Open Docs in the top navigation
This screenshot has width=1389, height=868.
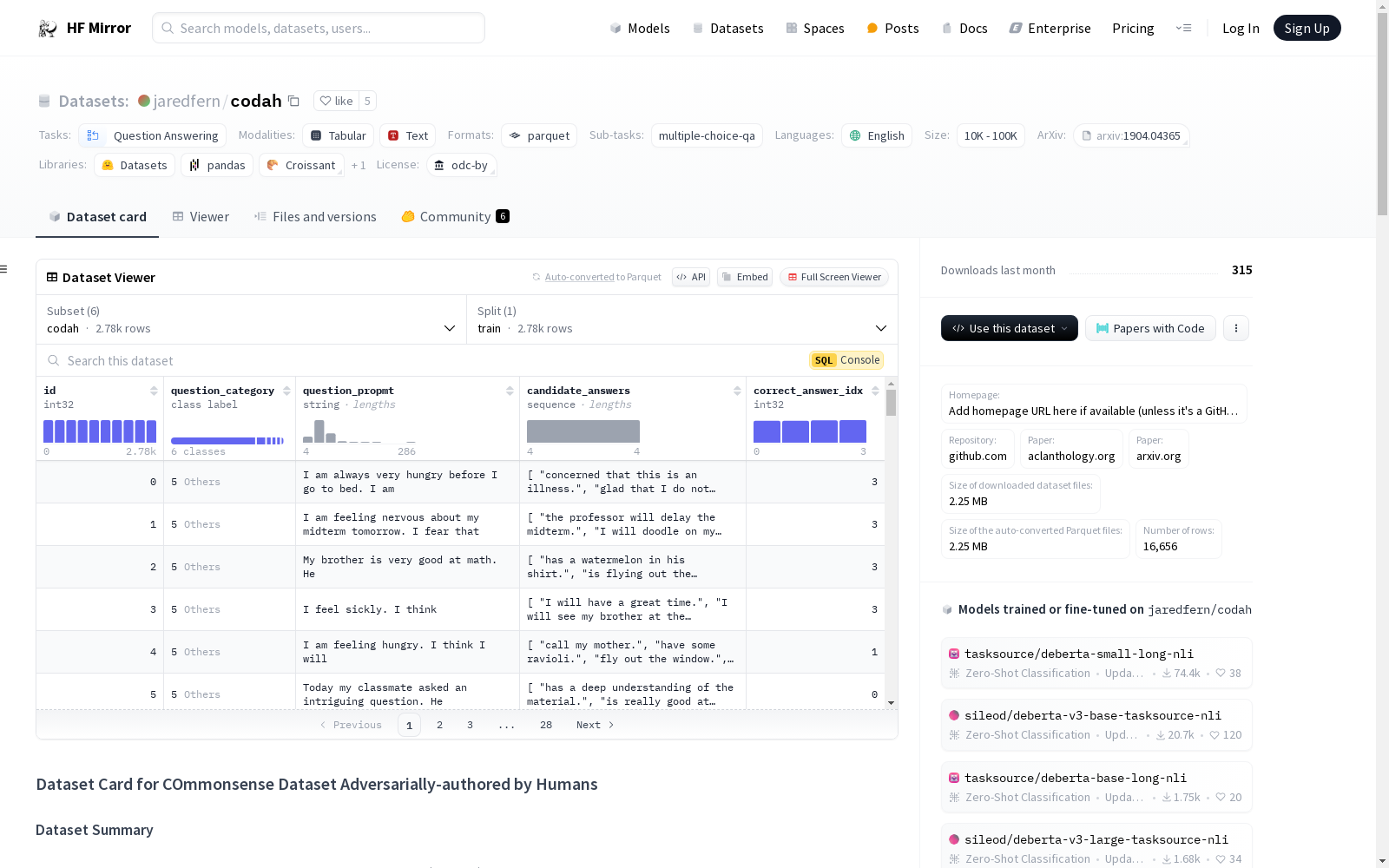pyautogui.click(x=964, y=29)
